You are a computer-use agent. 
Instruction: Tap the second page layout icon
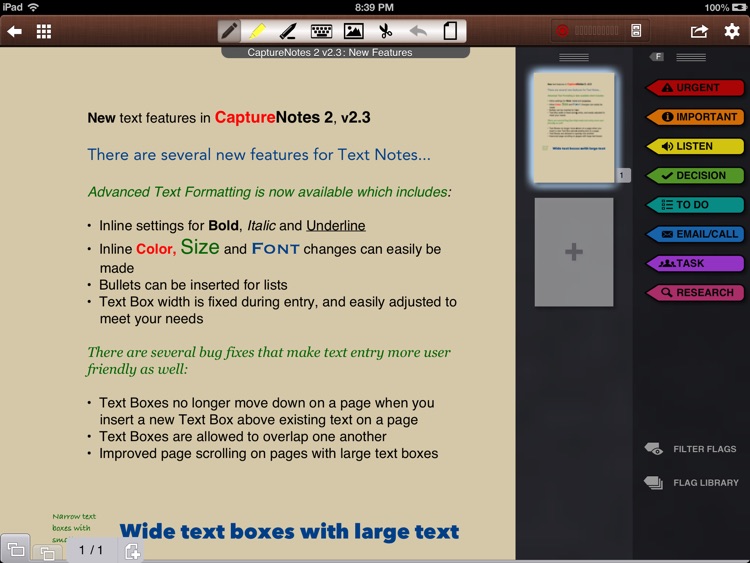point(47,553)
